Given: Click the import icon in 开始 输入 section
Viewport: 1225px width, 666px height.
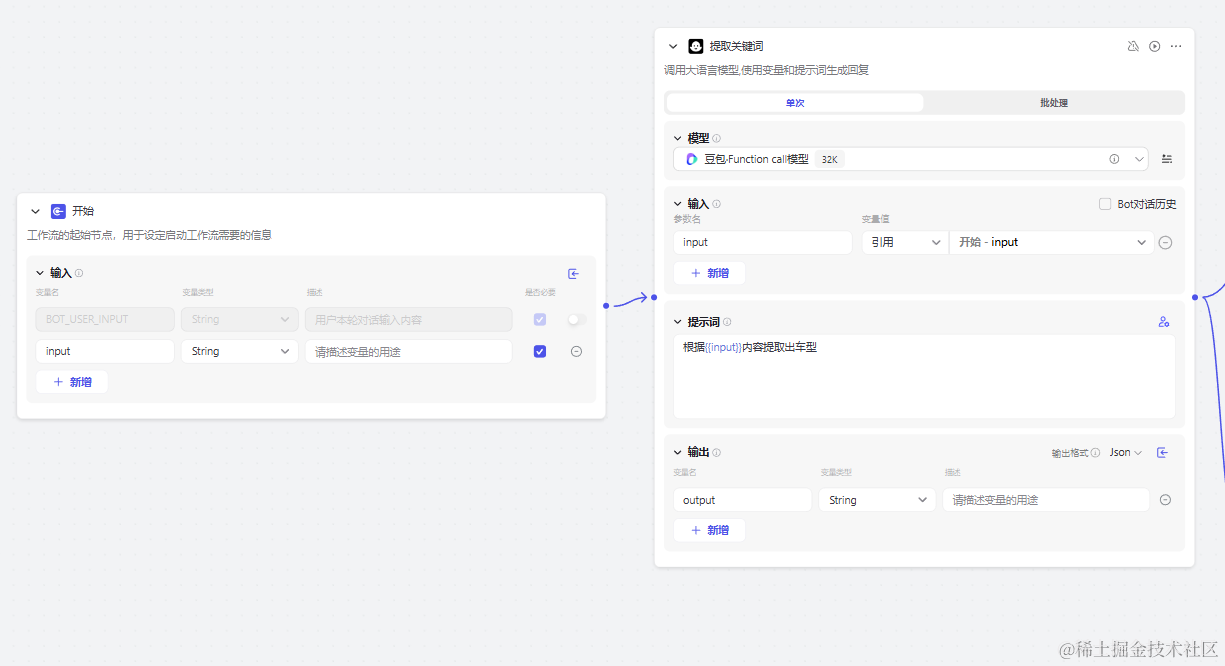Looking at the screenshot, I should (574, 273).
